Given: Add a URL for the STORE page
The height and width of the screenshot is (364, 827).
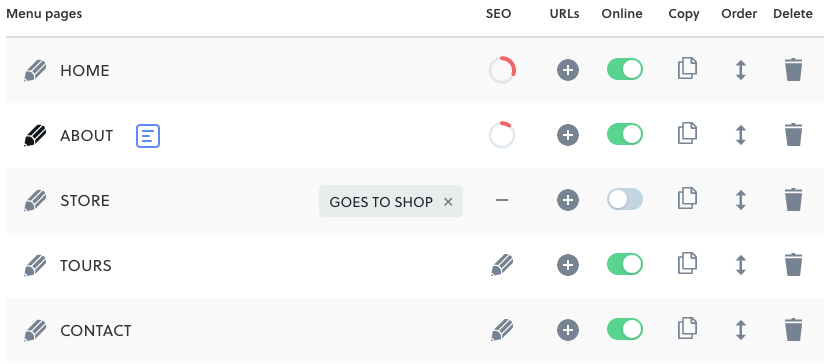Looking at the screenshot, I should [x=568, y=200].
